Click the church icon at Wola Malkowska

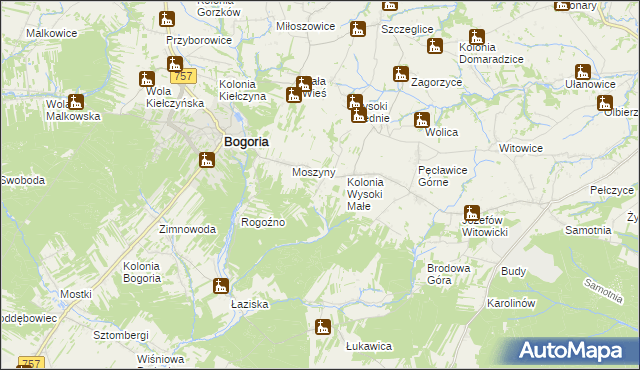pos(76,102)
